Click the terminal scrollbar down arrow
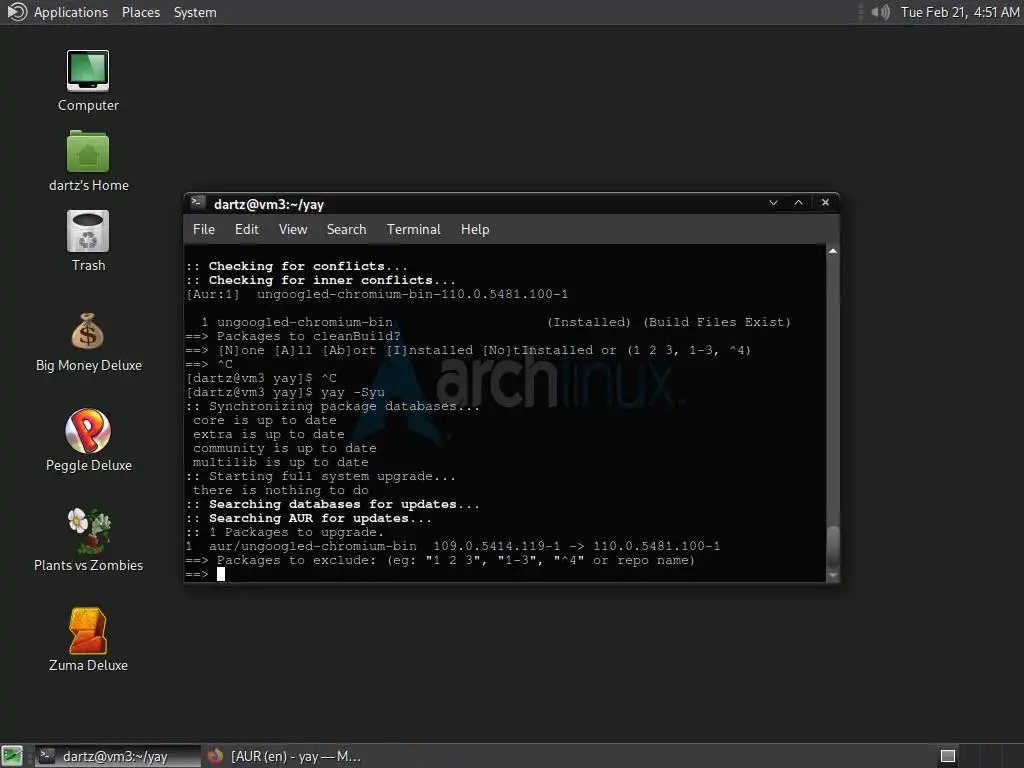Viewport: 1024px width, 768px height. tap(833, 575)
